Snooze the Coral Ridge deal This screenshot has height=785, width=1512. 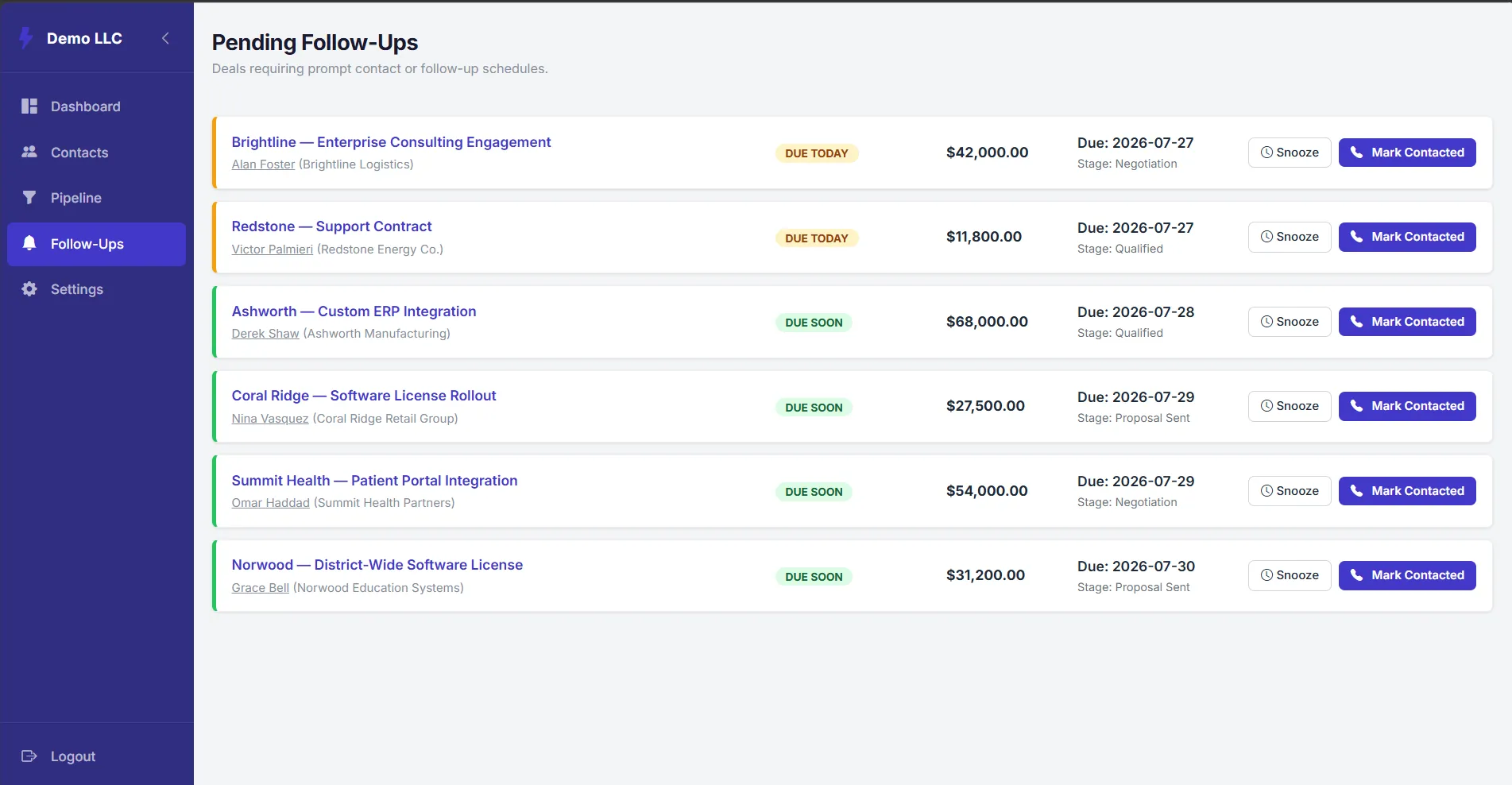[x=1290, y=406]
